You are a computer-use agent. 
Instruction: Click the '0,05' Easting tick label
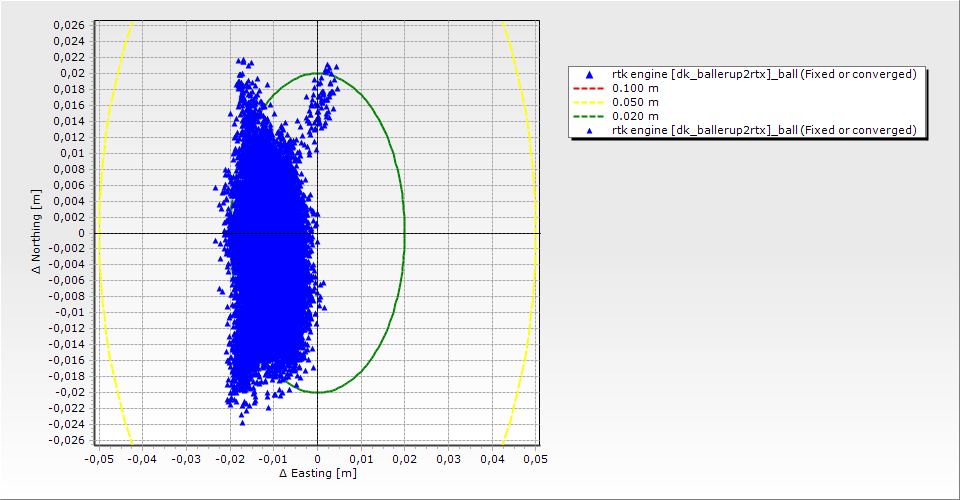[536, 459]
